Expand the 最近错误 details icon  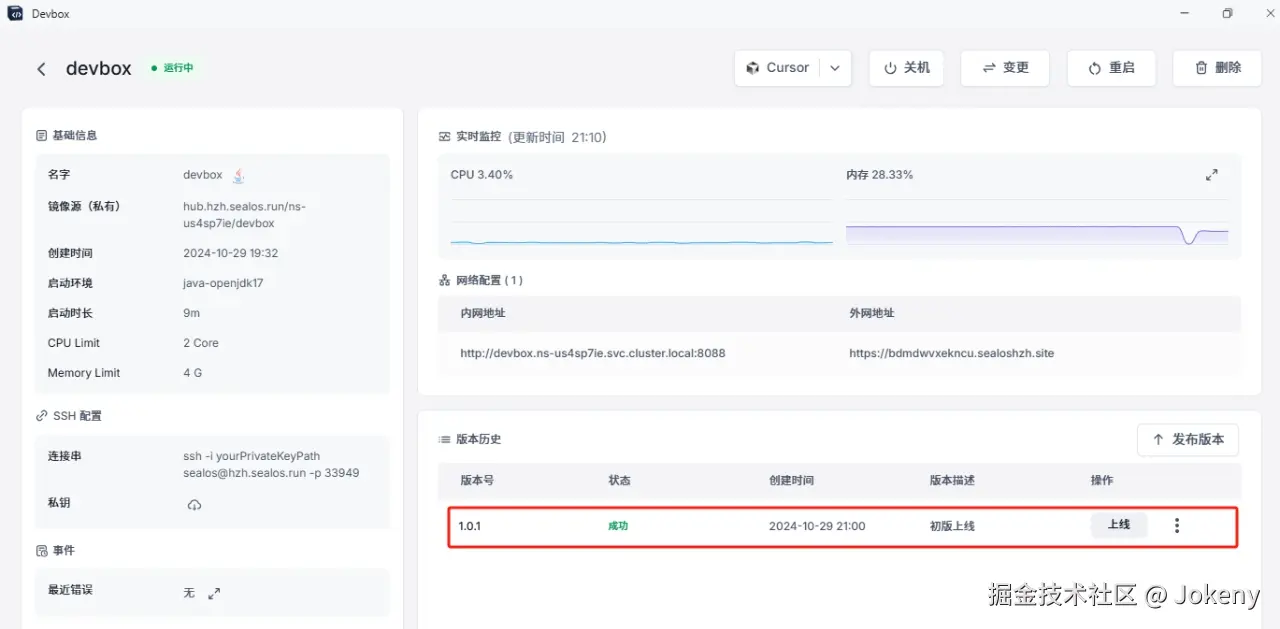pyautogui.click(x=214, y=593)
